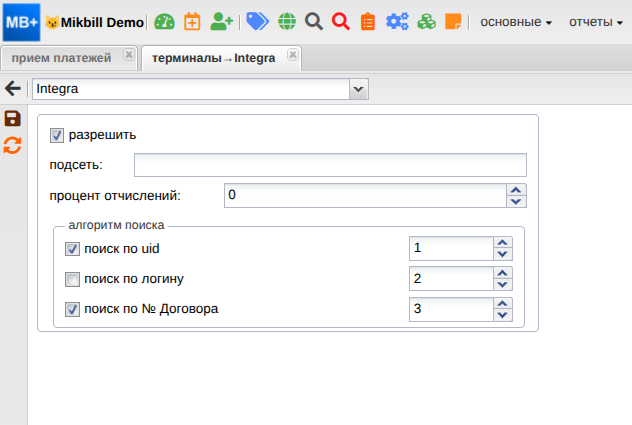
Task: Open the orange clipboard icon
Action: (x=368, y=22)
